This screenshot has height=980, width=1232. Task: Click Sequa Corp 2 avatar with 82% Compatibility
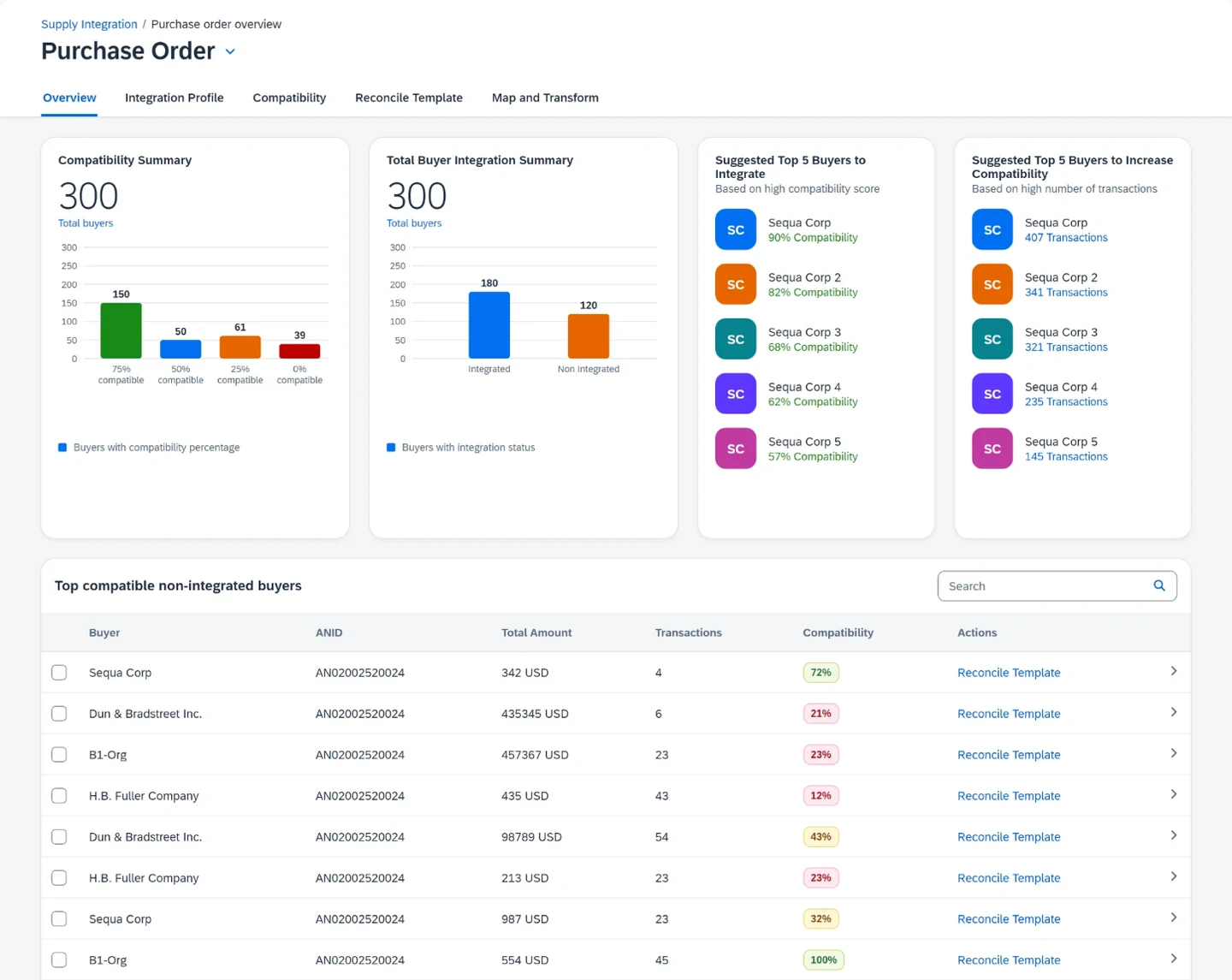coord(736,284)
